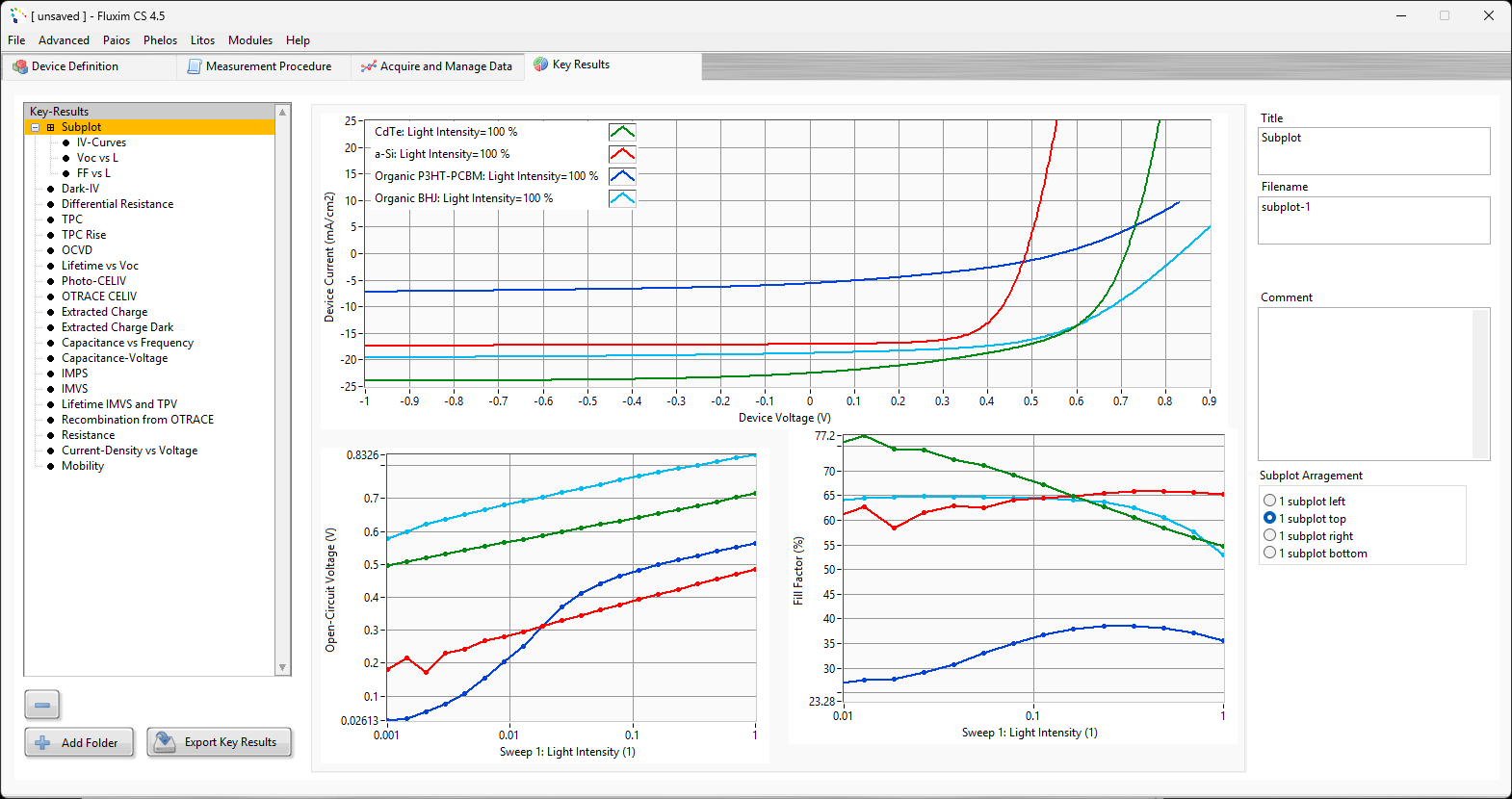The width and height of the screenshot is (1512, 799).
Task: Select OCVD entry
Action: coord(77,250)
